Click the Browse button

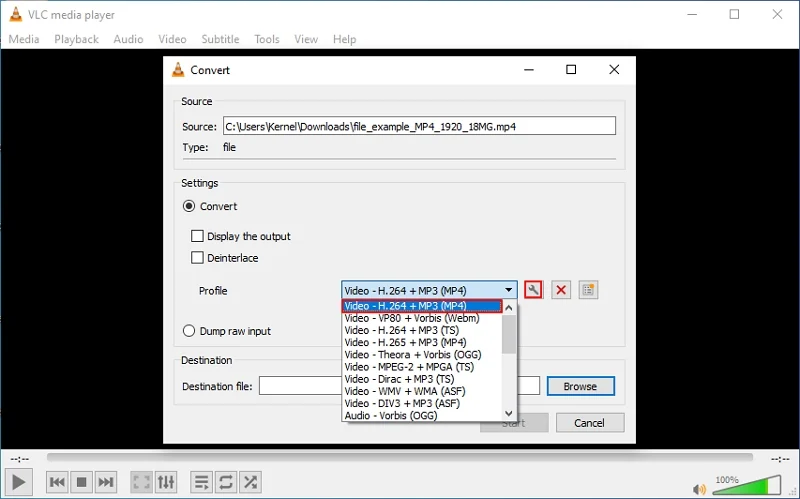point(581,386)
